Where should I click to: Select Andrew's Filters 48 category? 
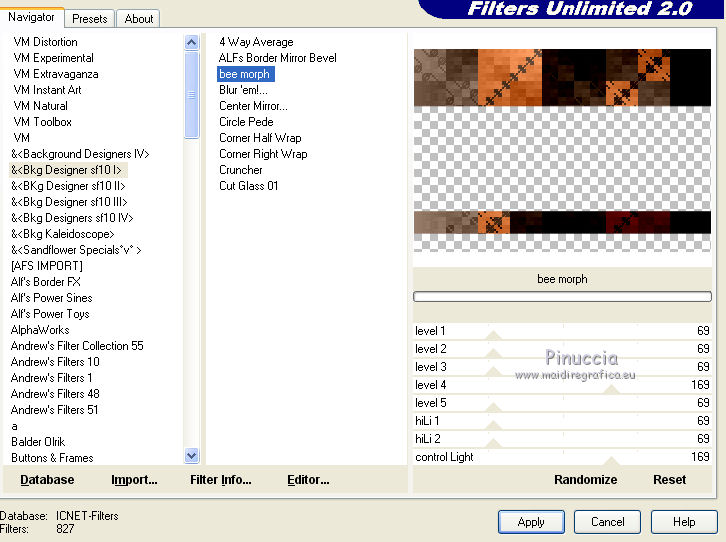click(55, 394)
